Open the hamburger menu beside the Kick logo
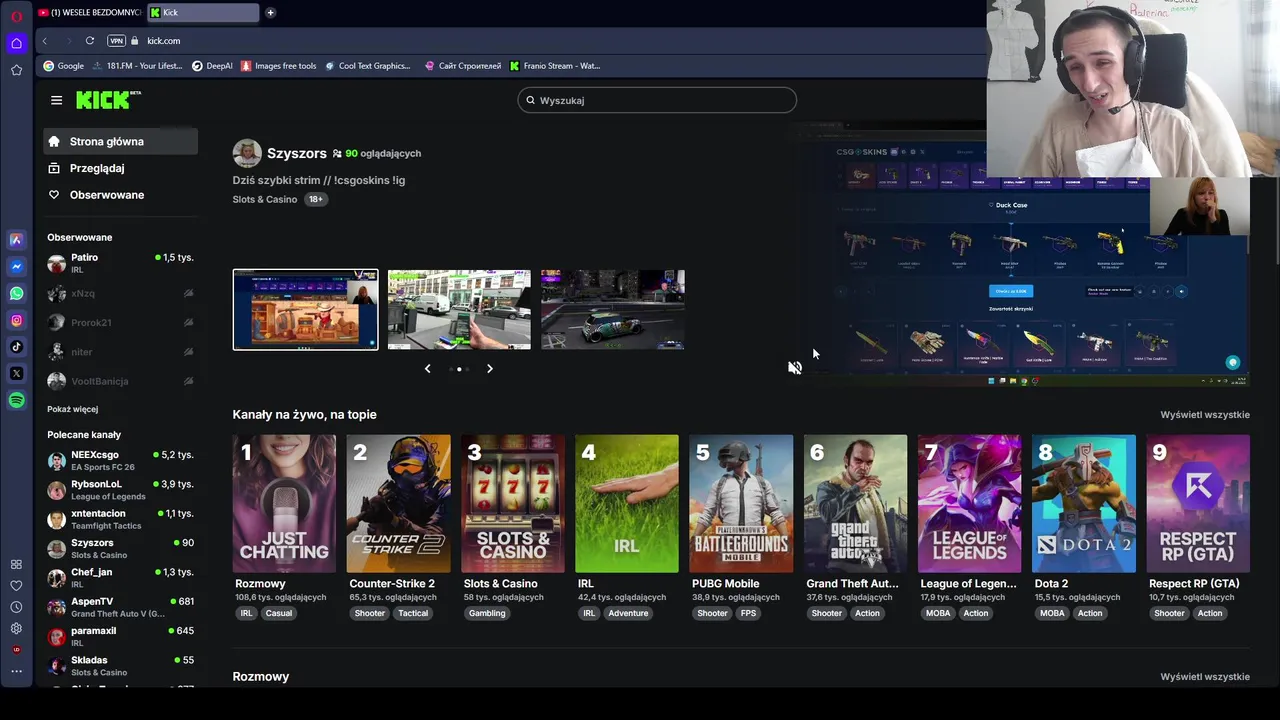This screenshot has width=1280, height=720. click(x=56, y=100)
